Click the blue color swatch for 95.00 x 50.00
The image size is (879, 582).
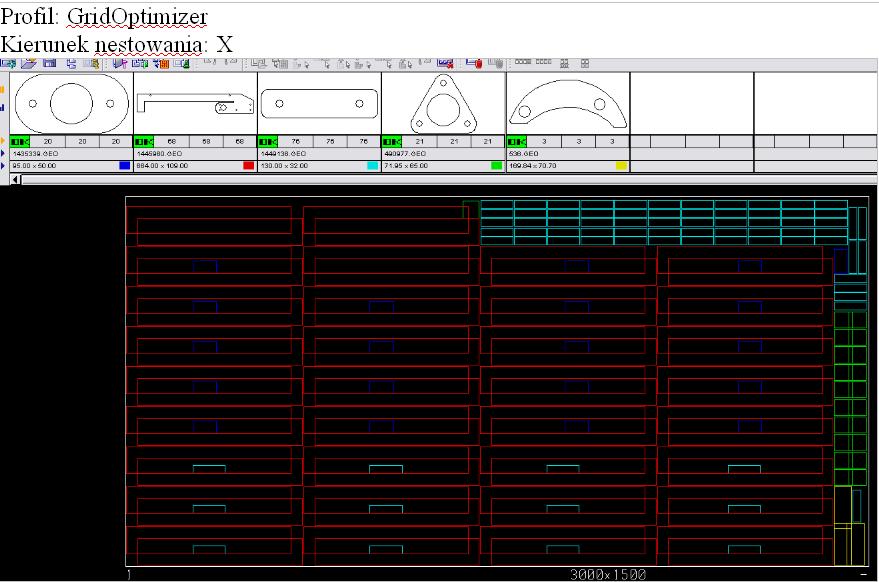click(124, 165)
